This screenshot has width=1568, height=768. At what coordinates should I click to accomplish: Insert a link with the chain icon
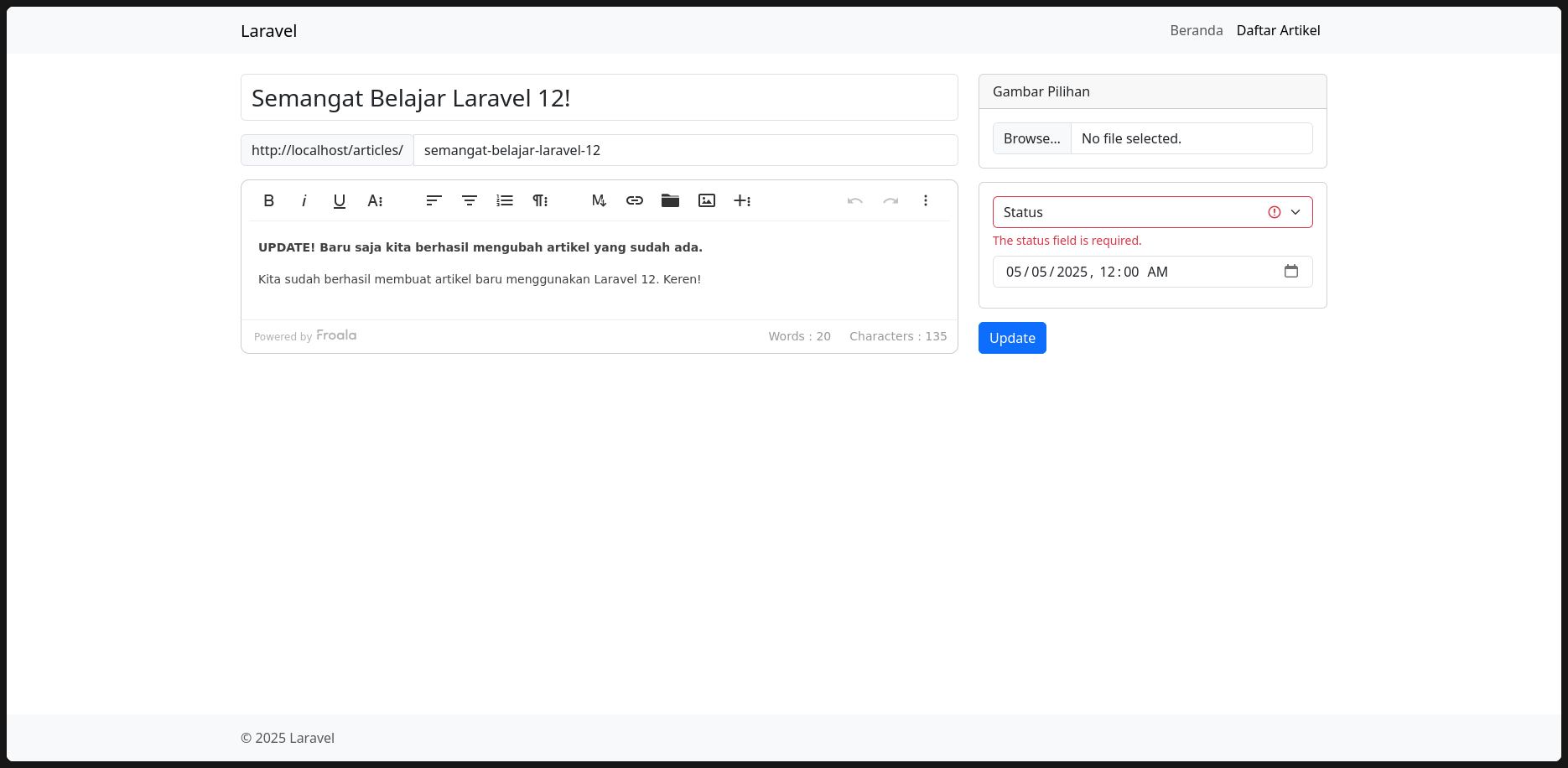point(635,200)
